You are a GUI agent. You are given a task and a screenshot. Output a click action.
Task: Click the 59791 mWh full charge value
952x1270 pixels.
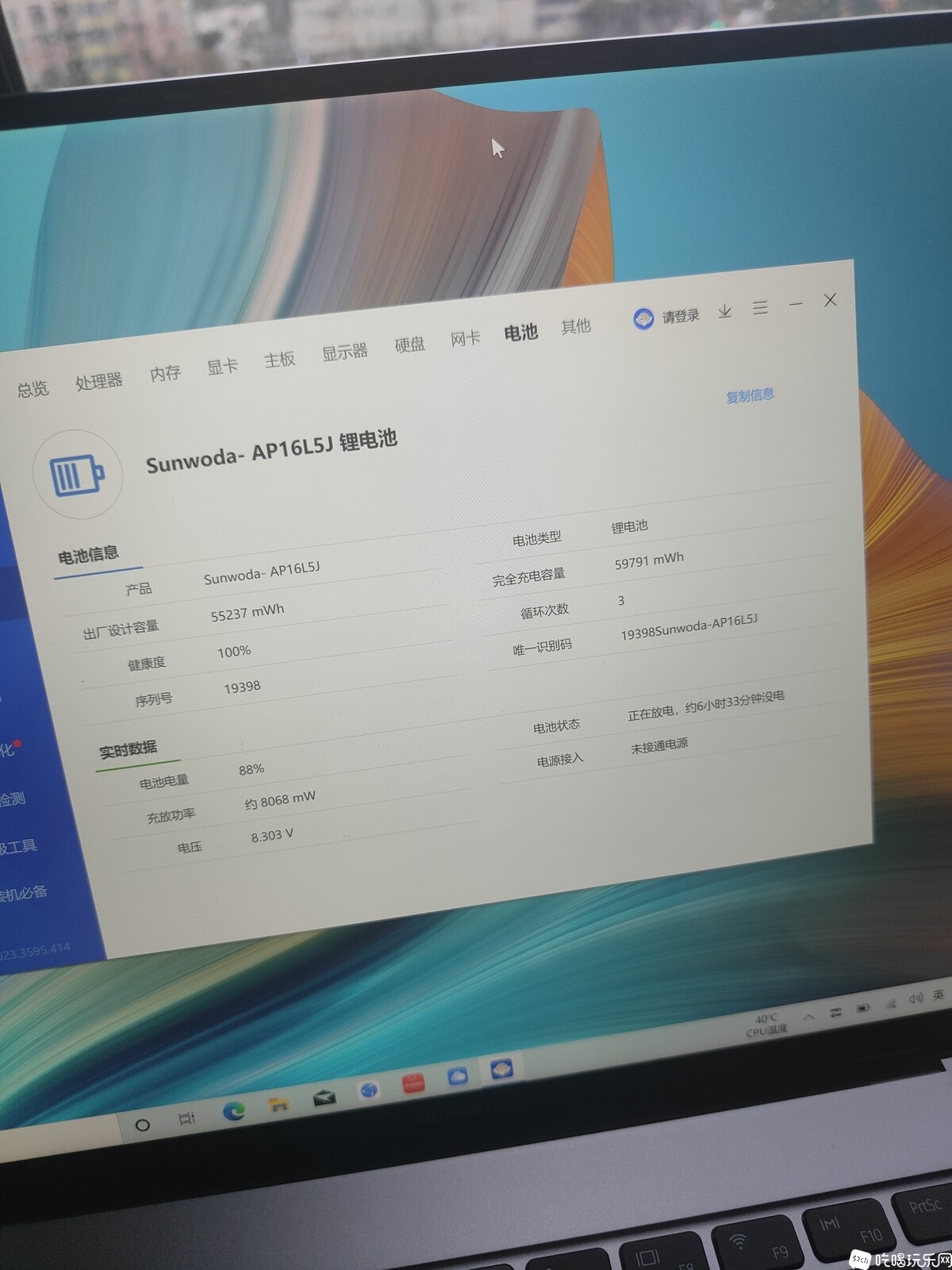(x=649, y=560)
